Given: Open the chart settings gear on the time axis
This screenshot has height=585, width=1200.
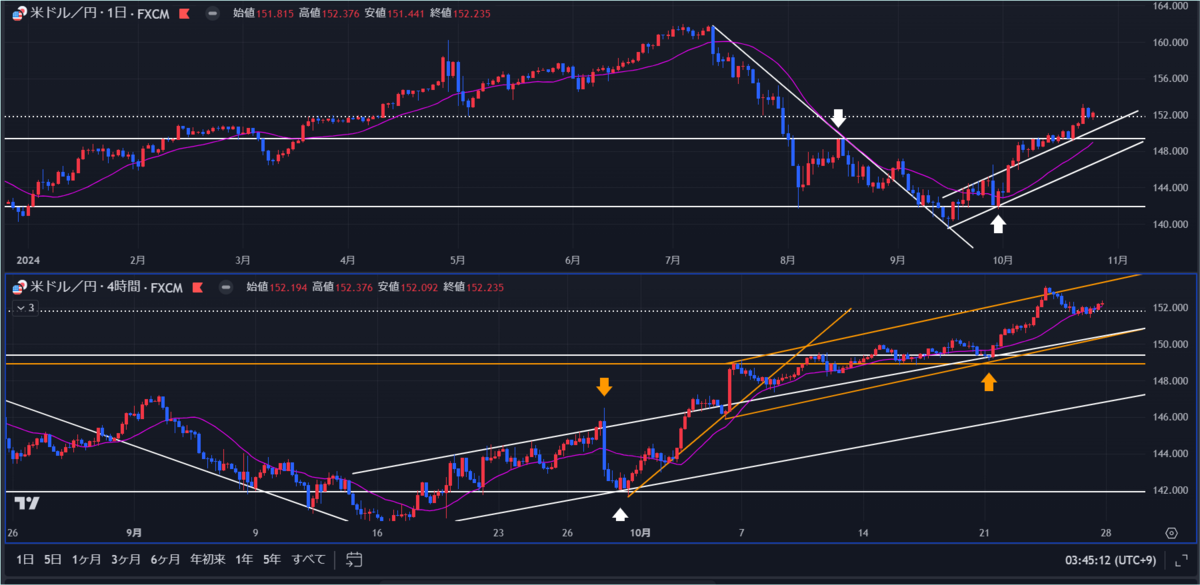Looking at the screenshot, I should [x=1171, y=532].
